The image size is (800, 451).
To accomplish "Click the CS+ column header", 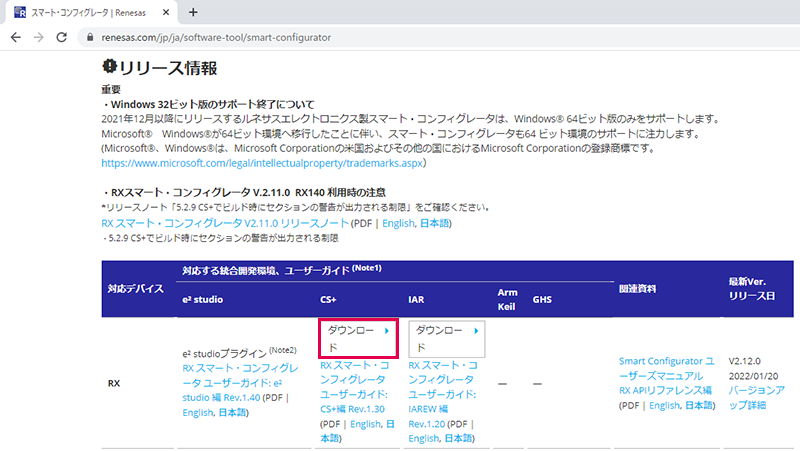I will coord(328,299).
